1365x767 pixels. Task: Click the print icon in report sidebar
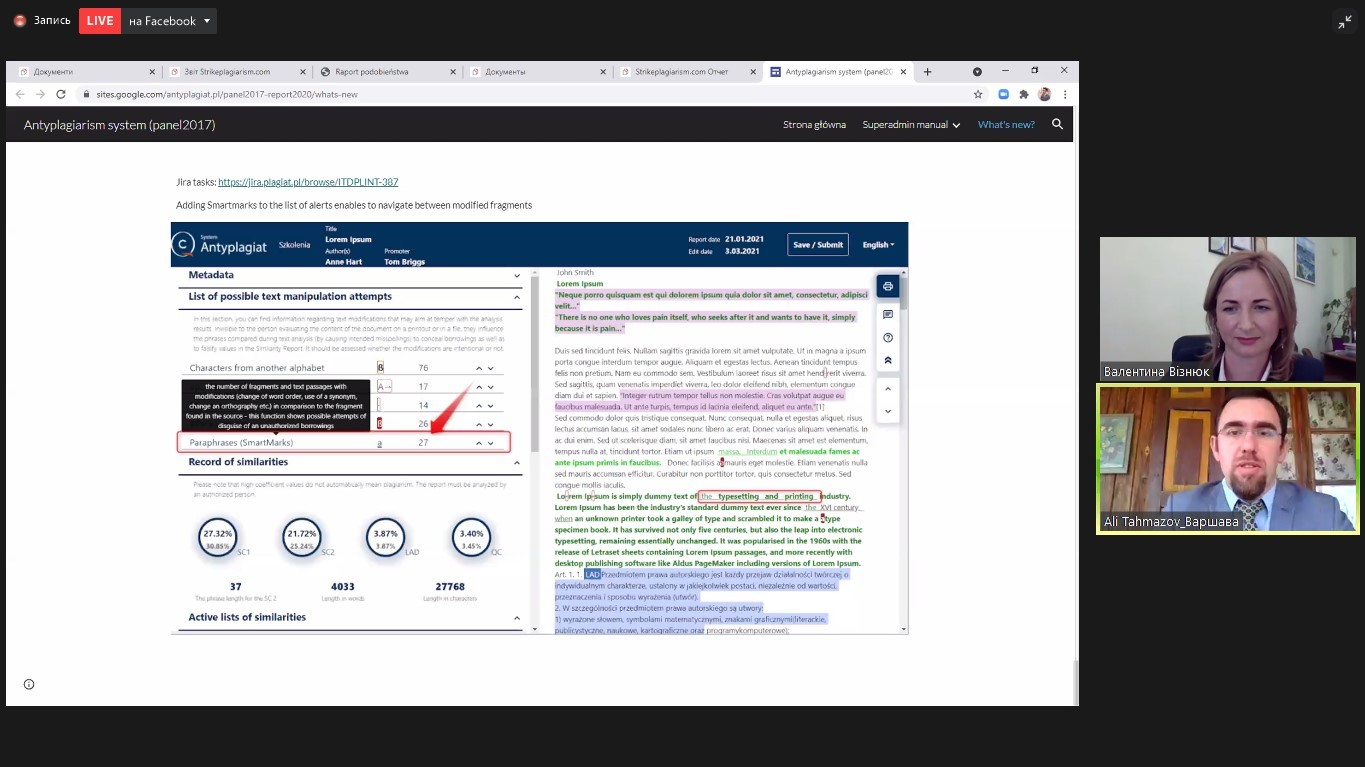[x=887, y=287]
